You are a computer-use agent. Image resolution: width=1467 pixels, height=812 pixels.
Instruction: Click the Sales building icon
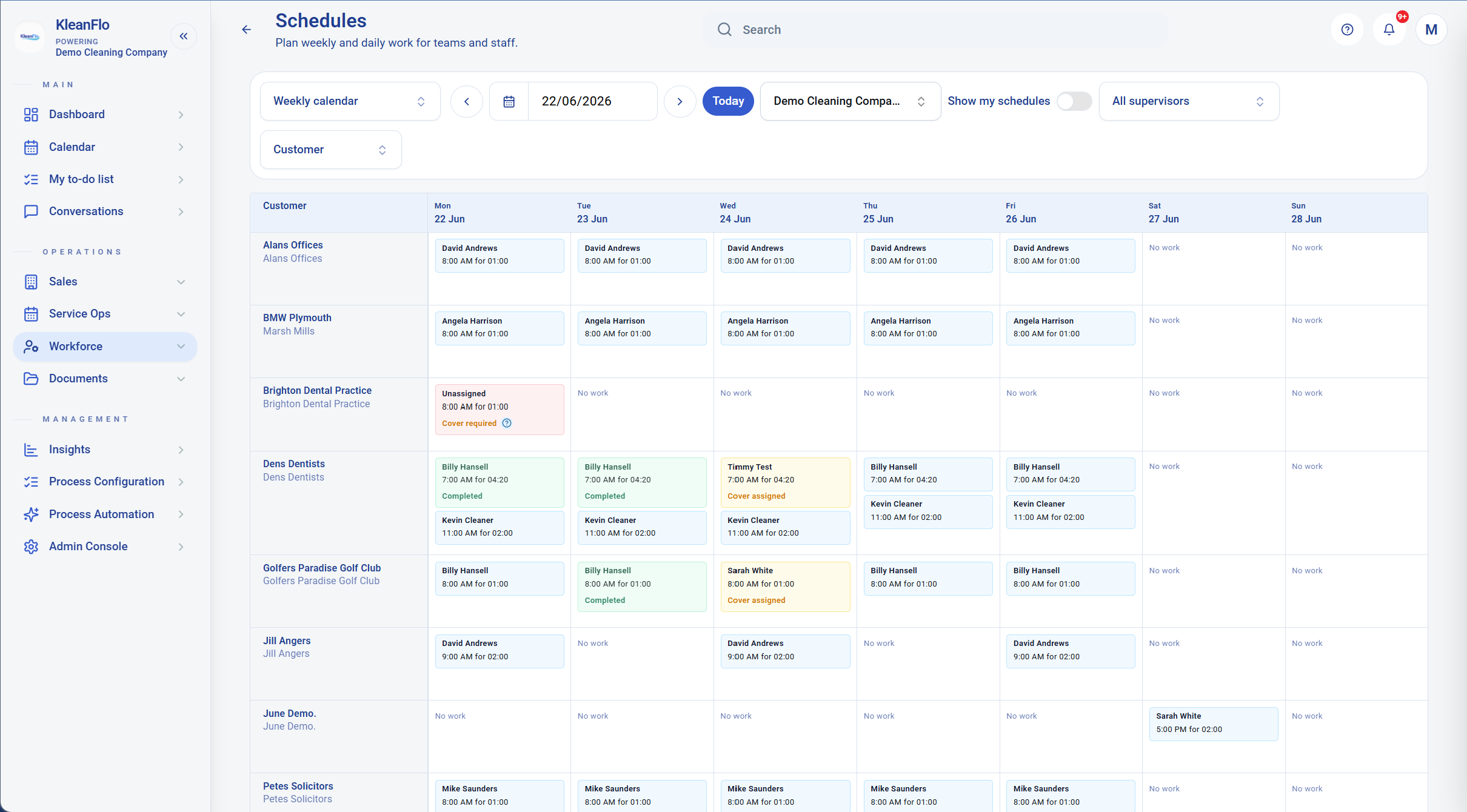[x=31, y=282]
